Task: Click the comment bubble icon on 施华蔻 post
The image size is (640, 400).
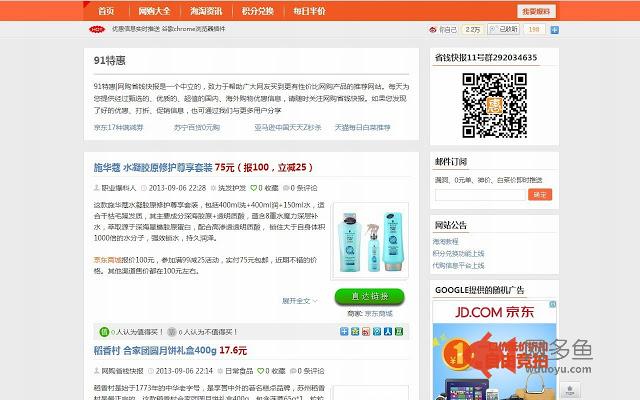Action: coord(286,188)
